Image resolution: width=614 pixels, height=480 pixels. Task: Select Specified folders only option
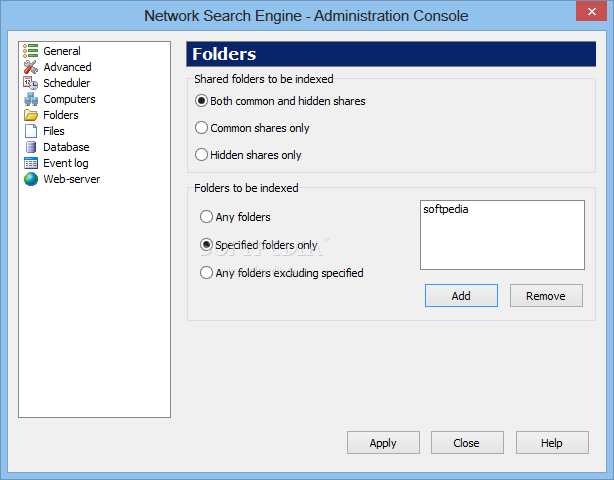(258, 245)
